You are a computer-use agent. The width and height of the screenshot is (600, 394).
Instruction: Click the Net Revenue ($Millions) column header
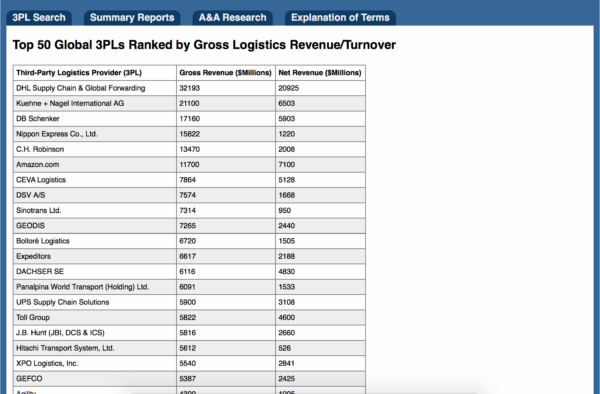[320, 73]
